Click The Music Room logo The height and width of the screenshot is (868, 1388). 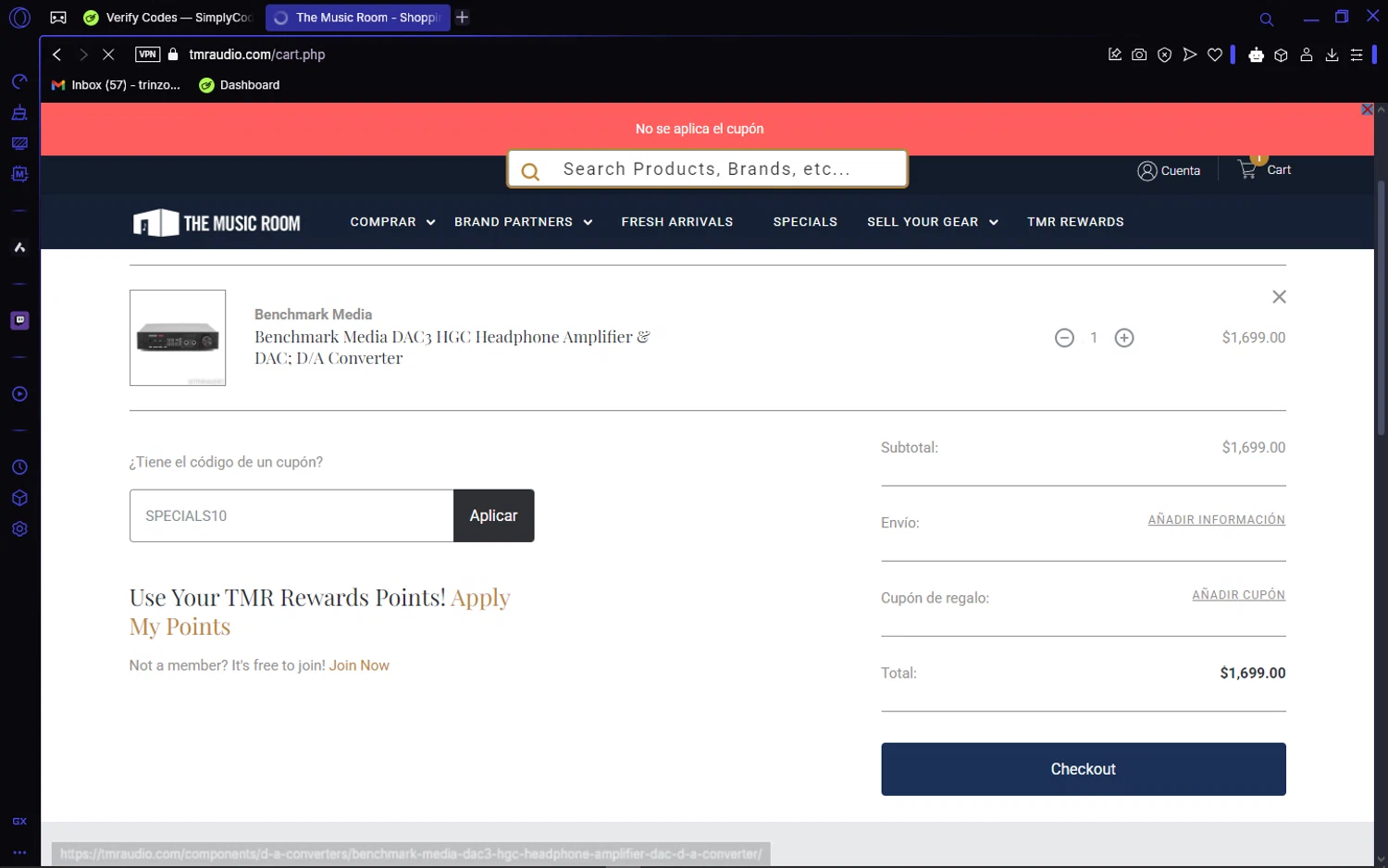pyautogui.click(x=217, y=223)
